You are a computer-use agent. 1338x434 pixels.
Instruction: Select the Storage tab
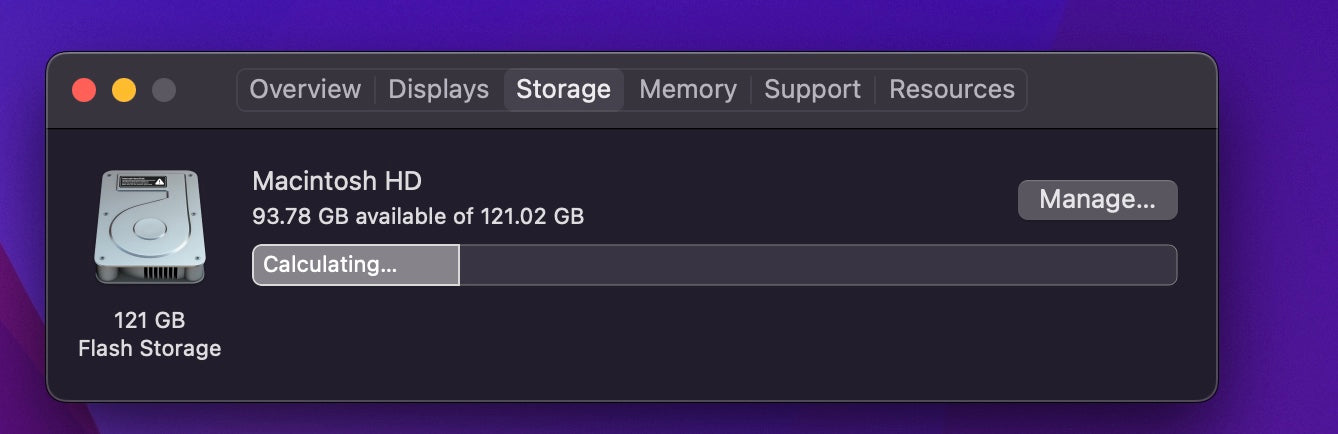tap(563, 89)
